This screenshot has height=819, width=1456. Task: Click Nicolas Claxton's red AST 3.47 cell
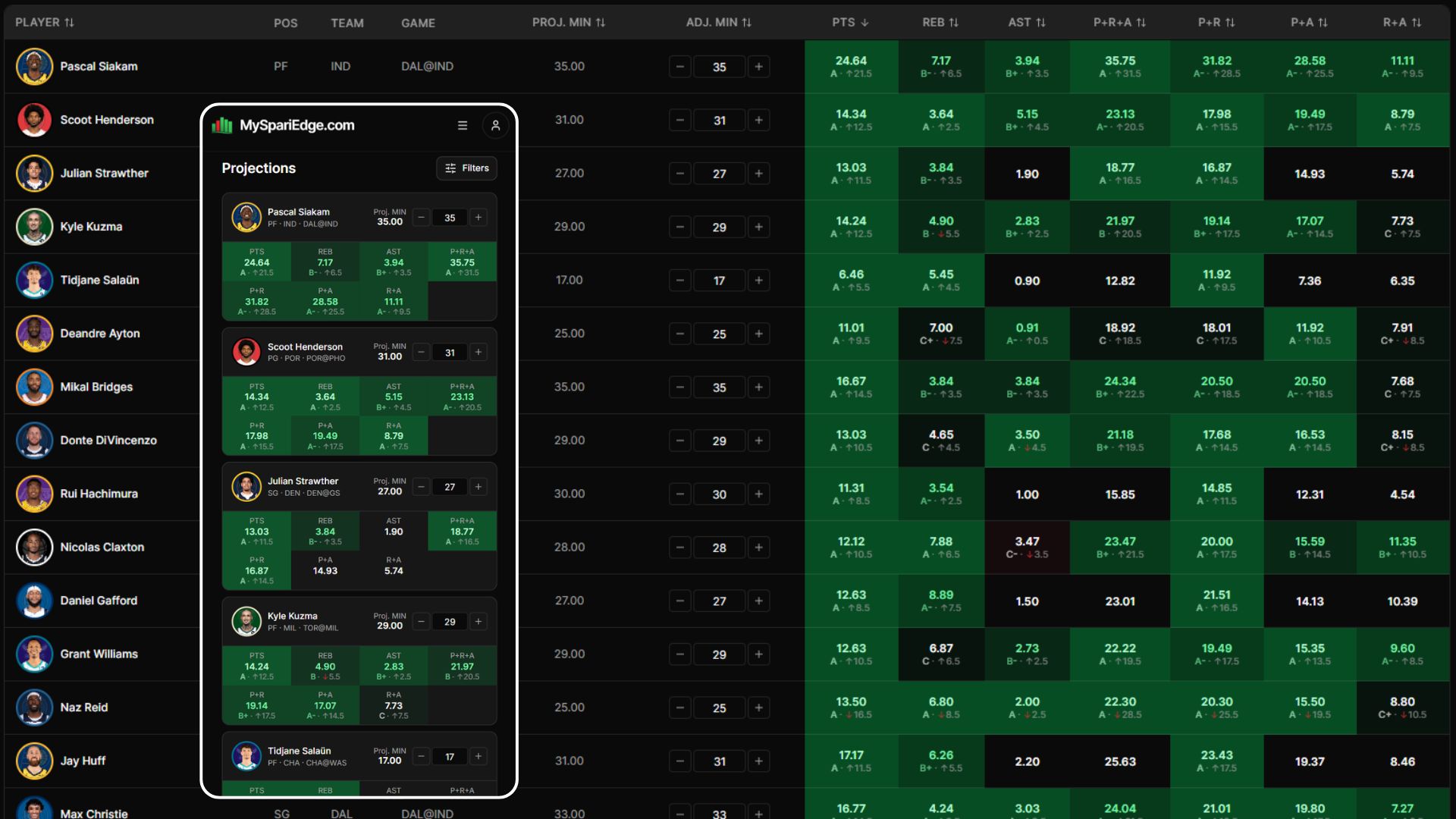[x=1027, y=548]
